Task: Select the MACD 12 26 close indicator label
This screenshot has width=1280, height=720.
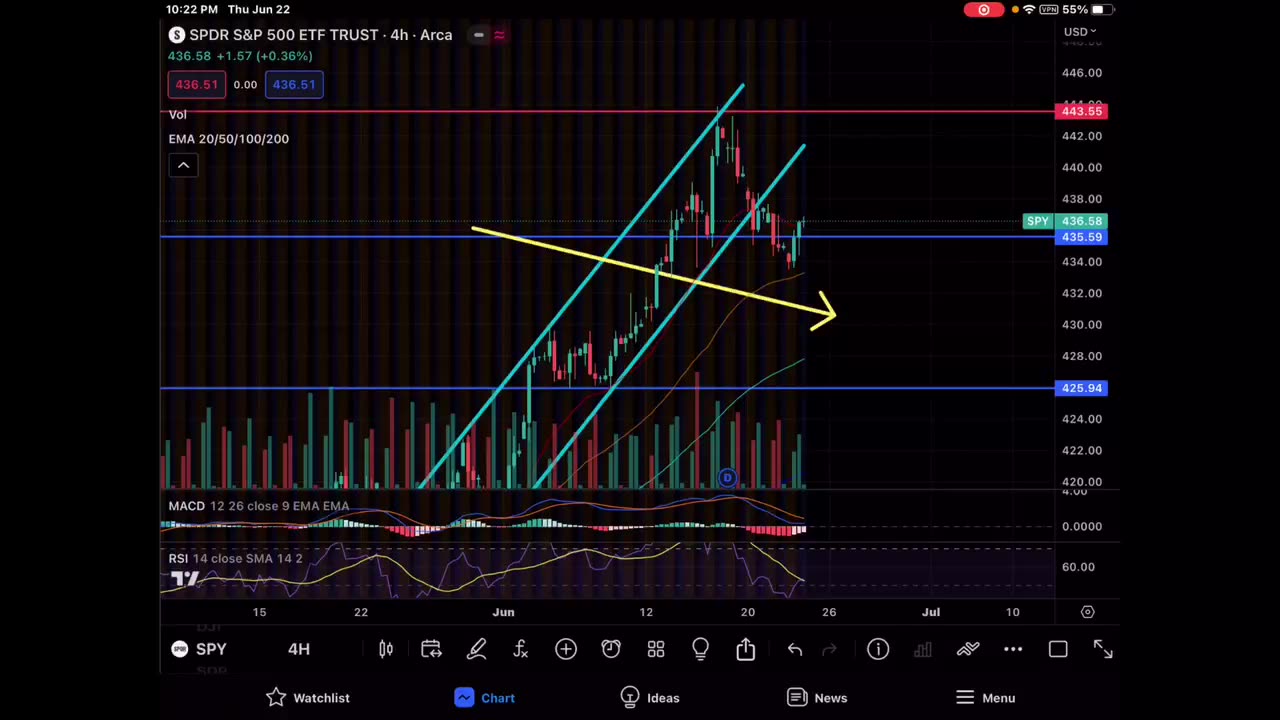Action: 259,506
